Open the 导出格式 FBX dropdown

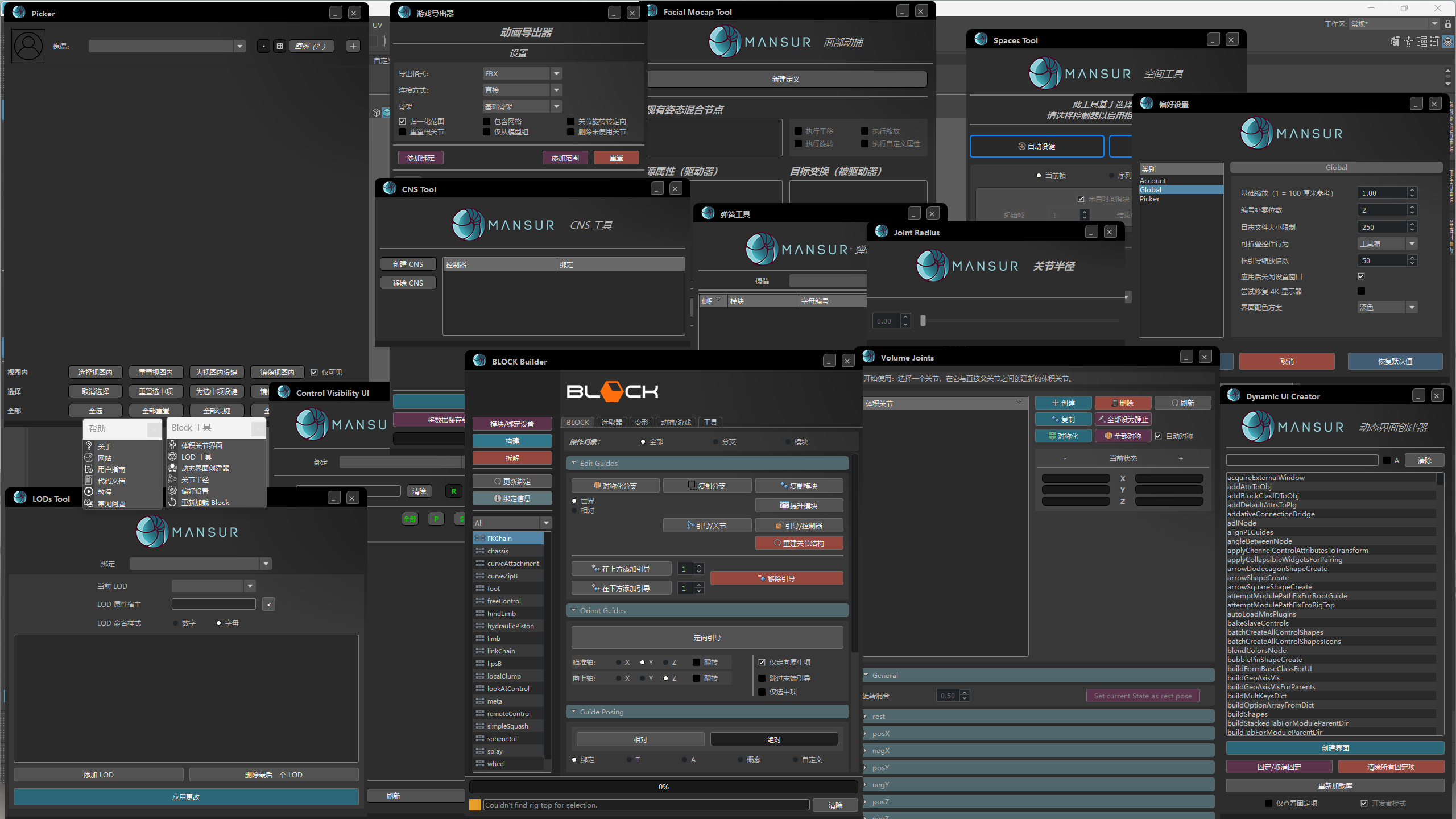(x=522, y=73)
